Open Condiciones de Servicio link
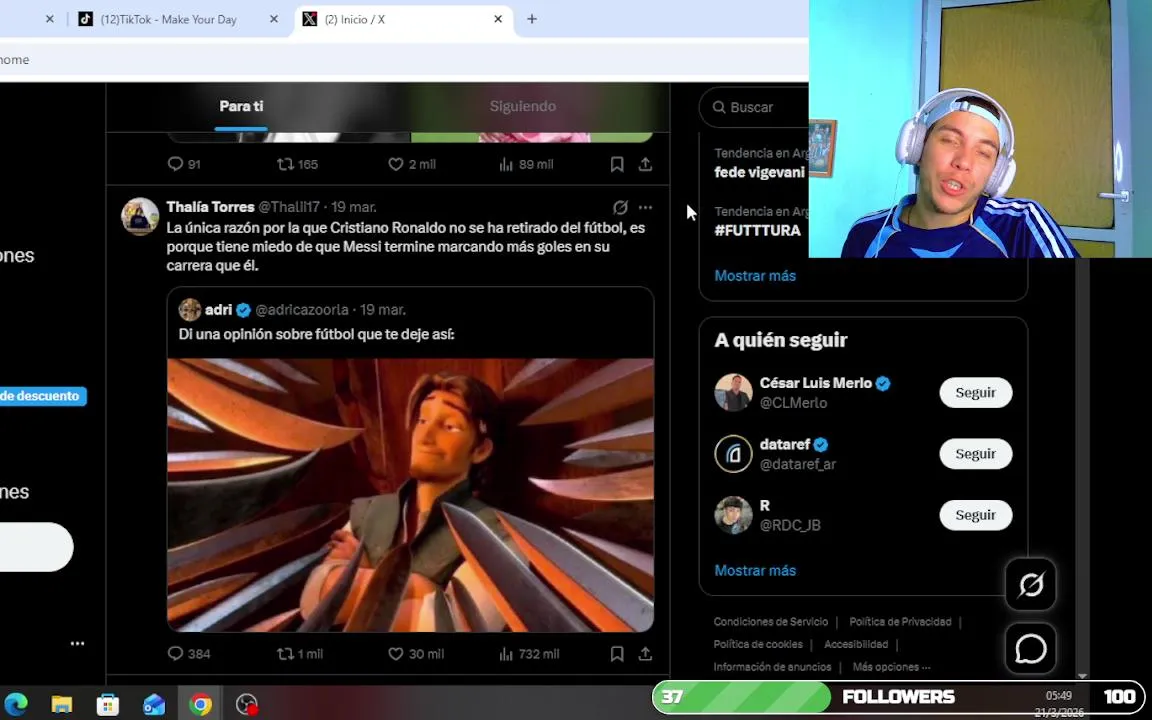 tap(771, 622)
